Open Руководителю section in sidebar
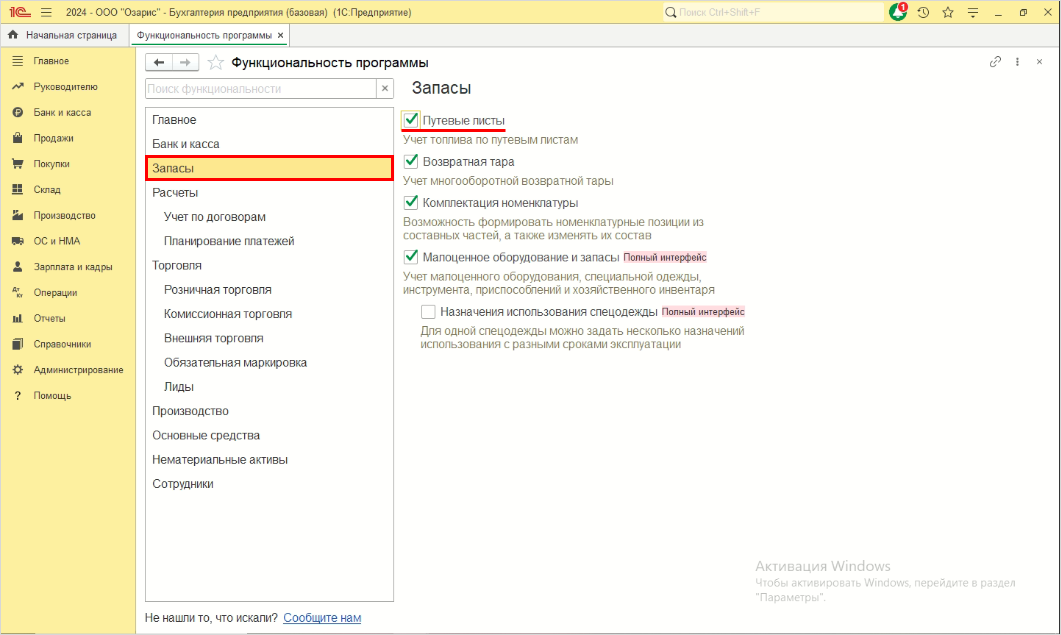 (x=66, y=87)
